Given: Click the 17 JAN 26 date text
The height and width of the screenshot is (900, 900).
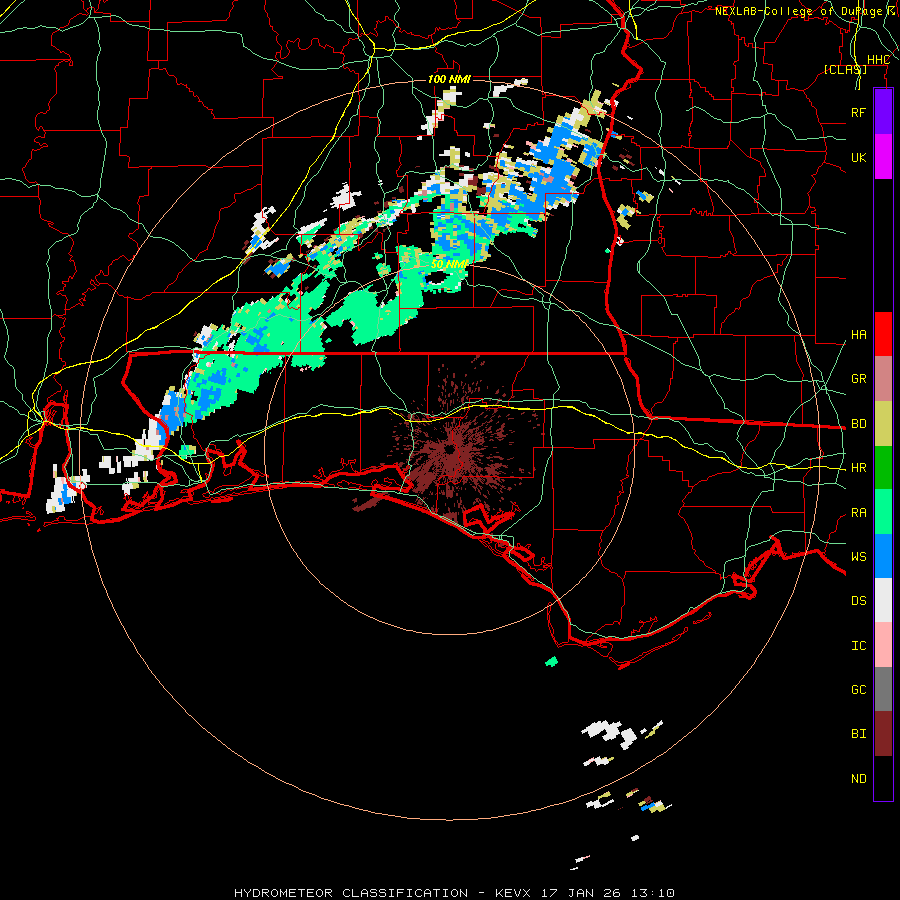Looking at the screenshot, I should point(583,893).
